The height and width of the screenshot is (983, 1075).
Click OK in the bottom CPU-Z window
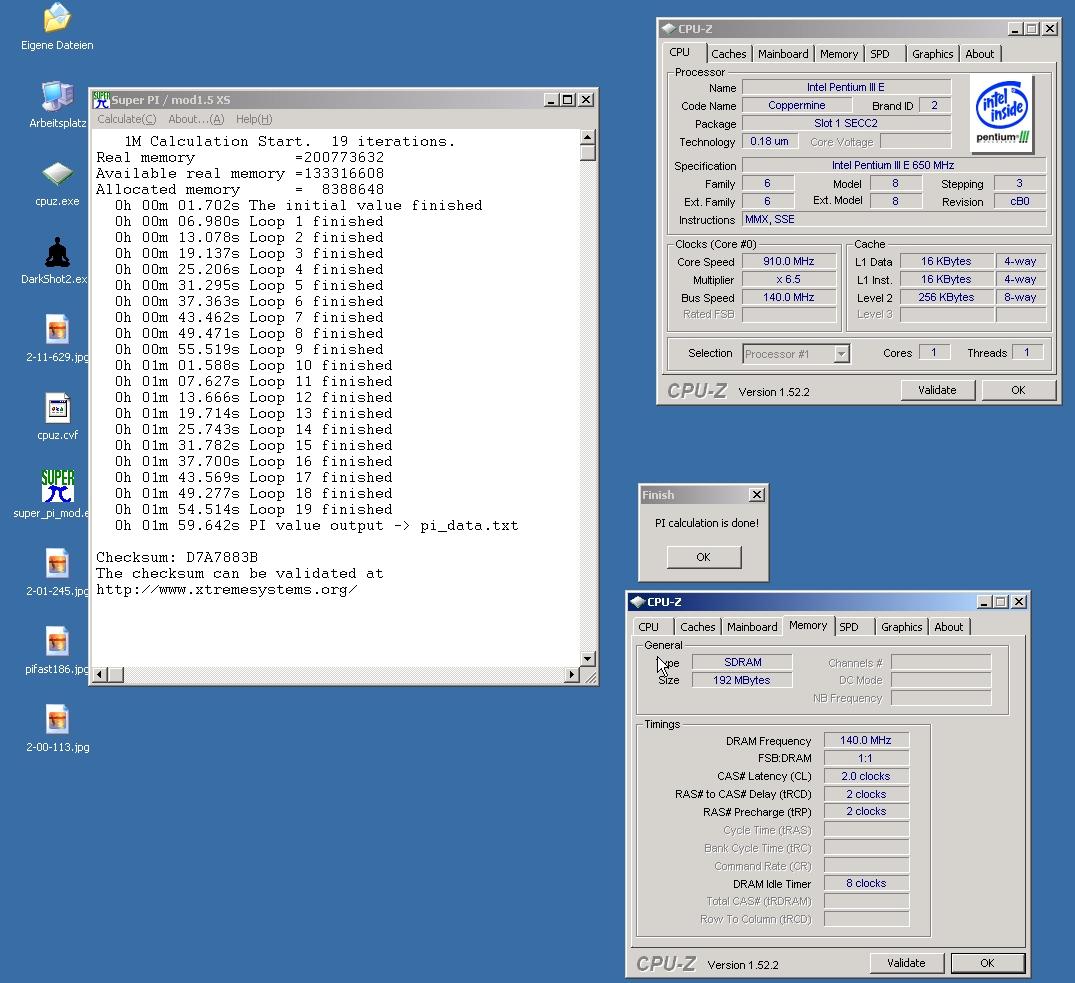[x=987, y=963]
